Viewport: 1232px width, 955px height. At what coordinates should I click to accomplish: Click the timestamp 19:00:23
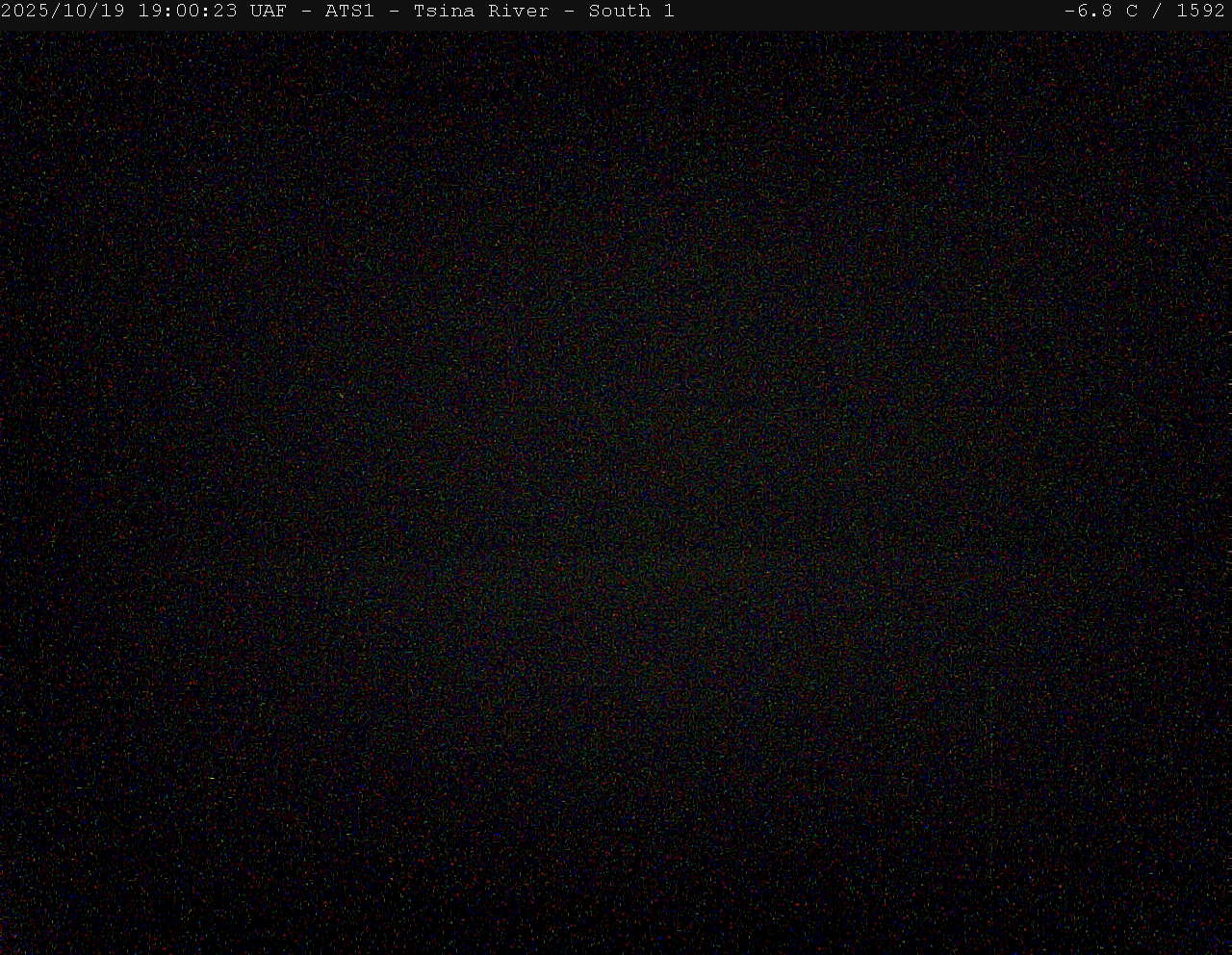(x=187, y=12)
